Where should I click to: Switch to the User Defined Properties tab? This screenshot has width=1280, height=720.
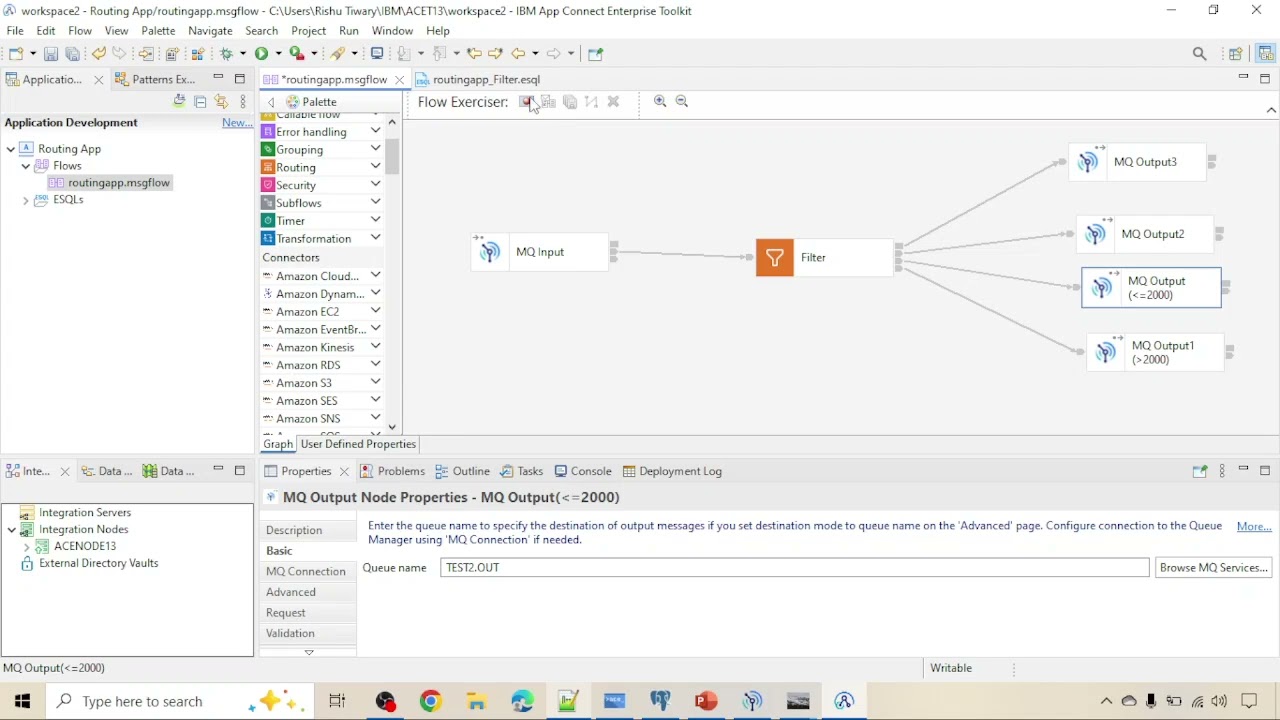click(358, 444)
